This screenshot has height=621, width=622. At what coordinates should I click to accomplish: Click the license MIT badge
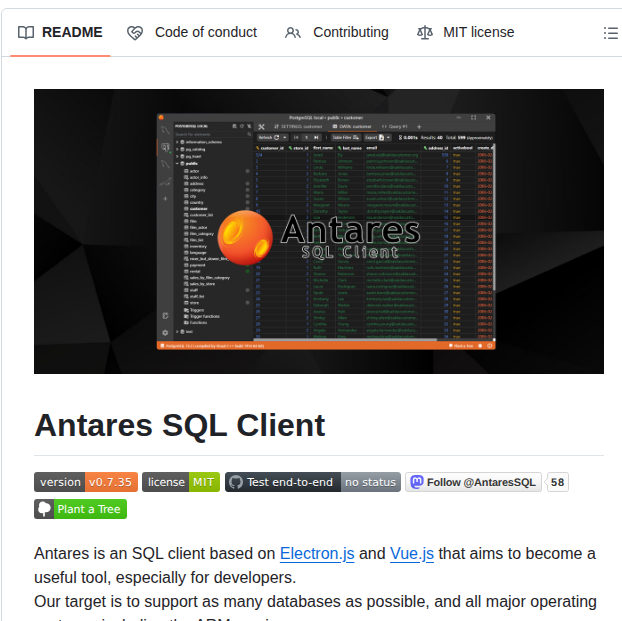pos(181,482)
